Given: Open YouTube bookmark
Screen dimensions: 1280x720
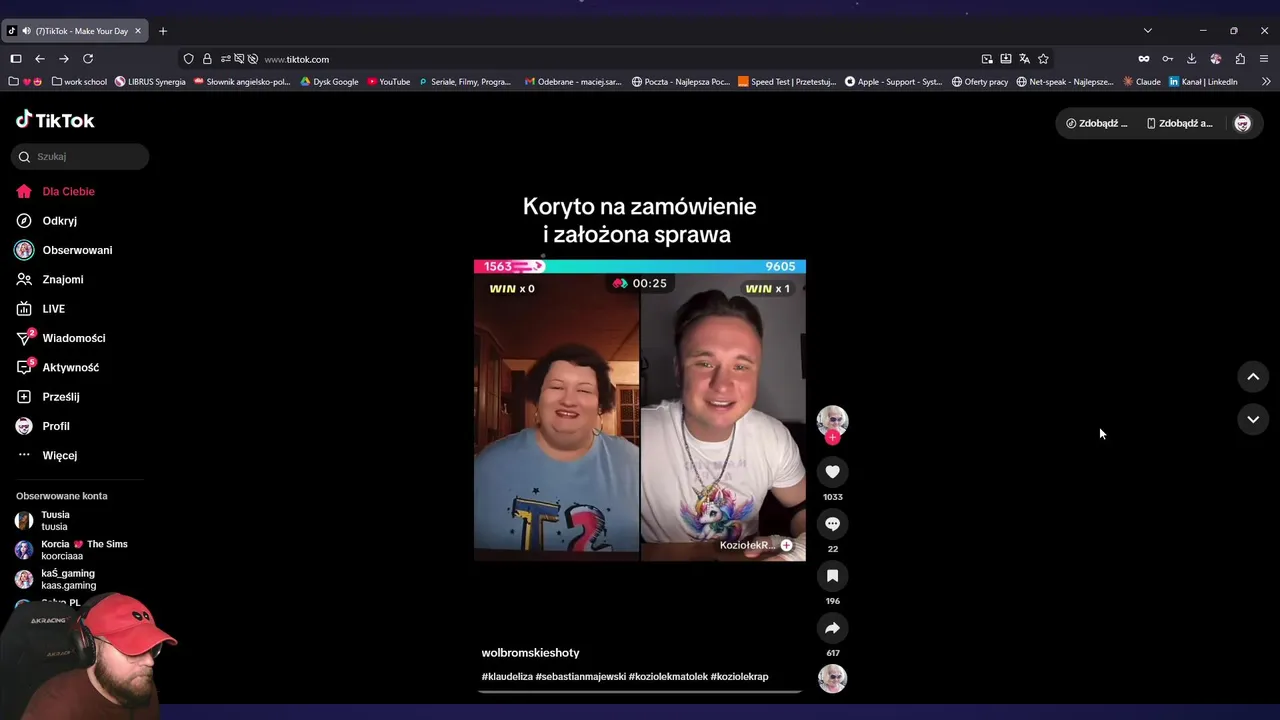Looking at the screenshot, I should pos(388,82).
